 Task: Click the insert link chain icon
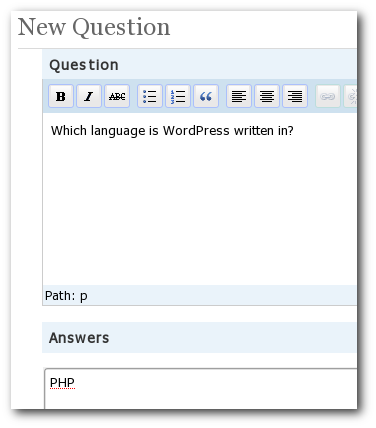tap(328, 96)
